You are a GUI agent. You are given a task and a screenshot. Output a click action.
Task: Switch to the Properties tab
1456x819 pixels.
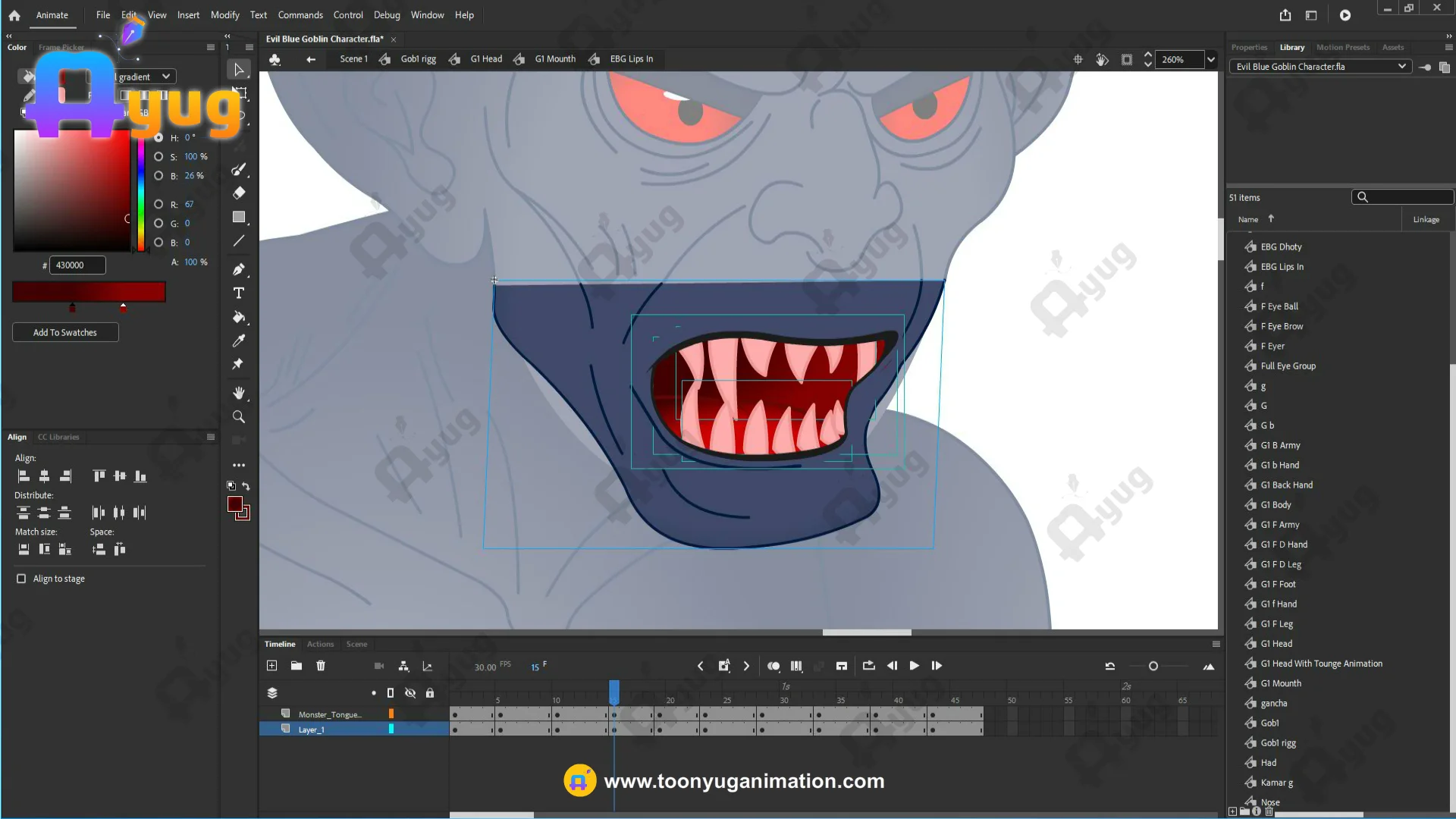point(1249,47)
